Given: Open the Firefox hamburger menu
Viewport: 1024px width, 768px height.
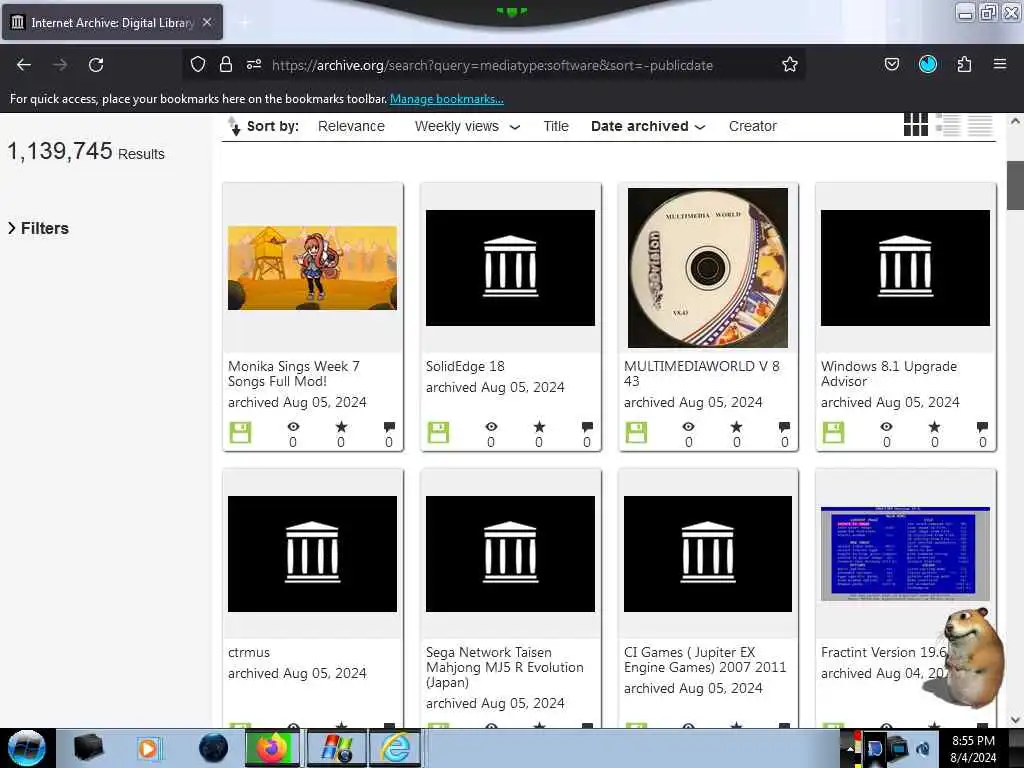Looking at the screenshot, I should [x=1000, y=64].
